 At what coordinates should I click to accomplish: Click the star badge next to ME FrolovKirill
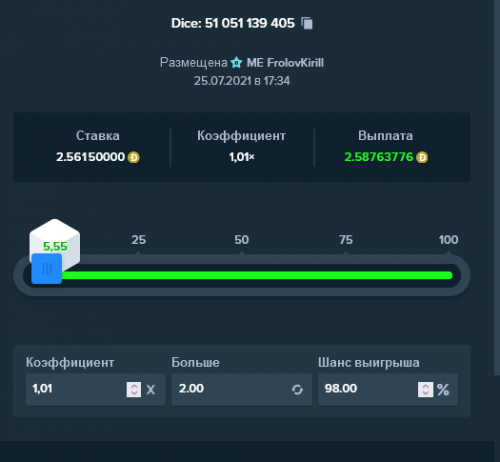click(237, 62)
